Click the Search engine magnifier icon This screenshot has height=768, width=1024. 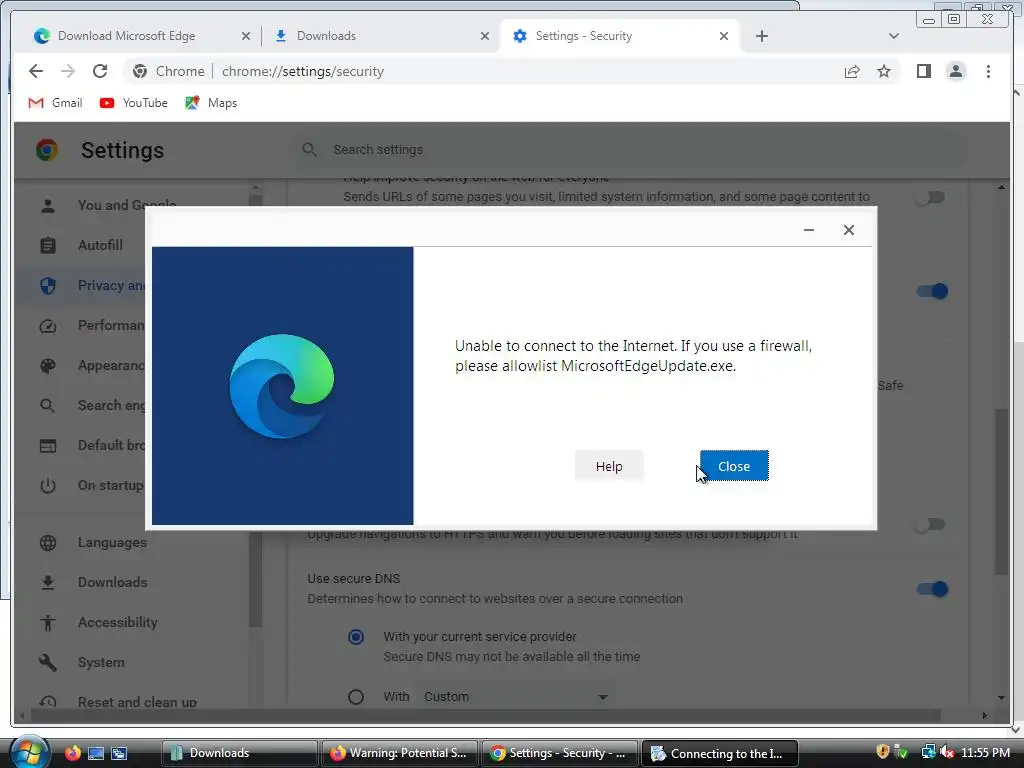click(48, 406)
